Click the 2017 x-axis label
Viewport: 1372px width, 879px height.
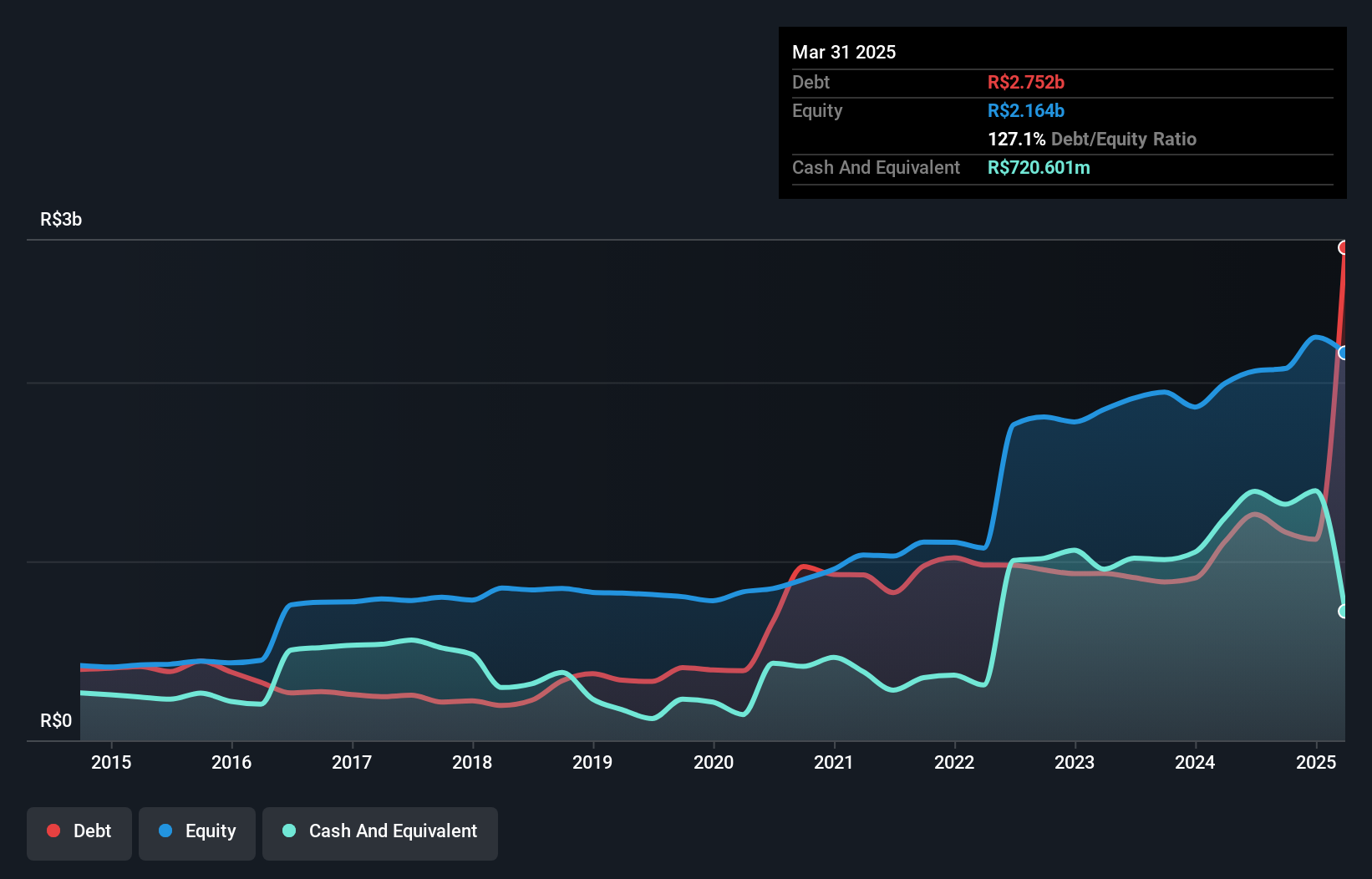352,762
